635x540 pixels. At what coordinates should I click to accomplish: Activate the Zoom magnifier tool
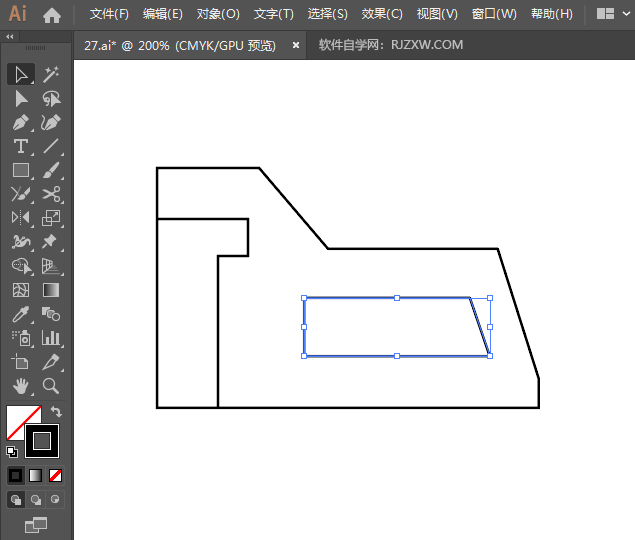click(x=51, y=385)
